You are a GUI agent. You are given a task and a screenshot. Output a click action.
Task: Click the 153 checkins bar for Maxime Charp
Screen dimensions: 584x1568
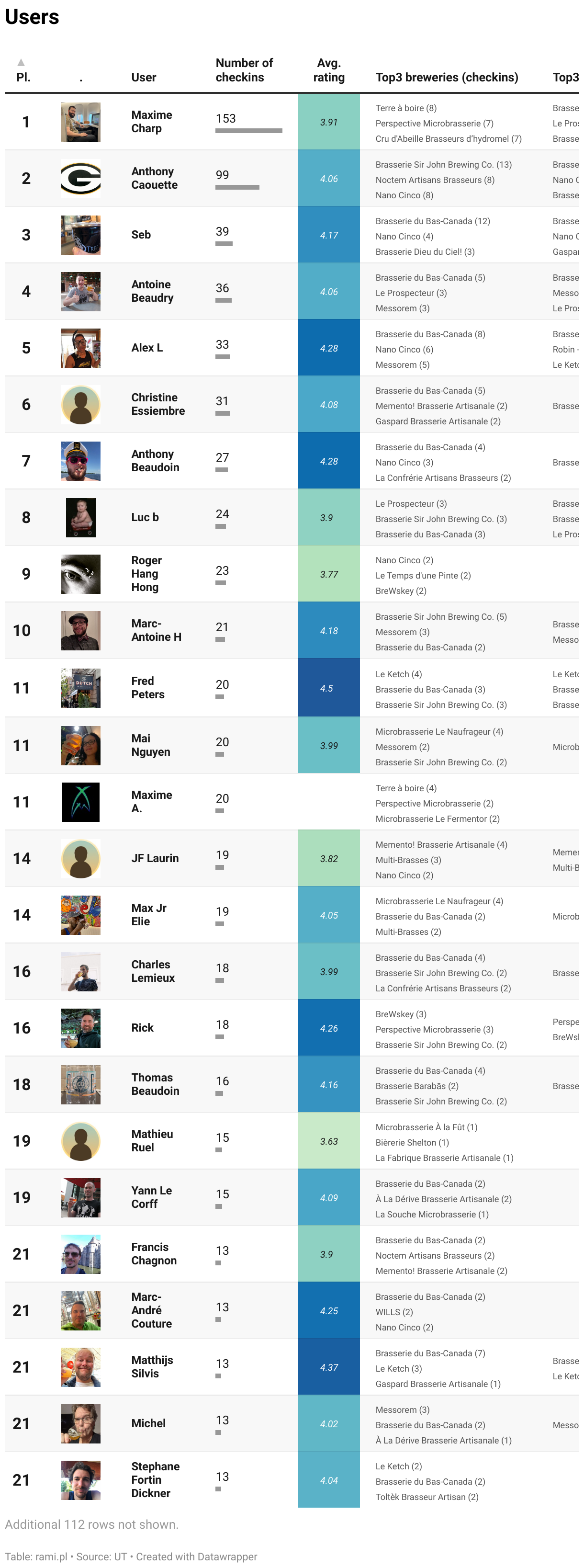(x=248, y=131)
